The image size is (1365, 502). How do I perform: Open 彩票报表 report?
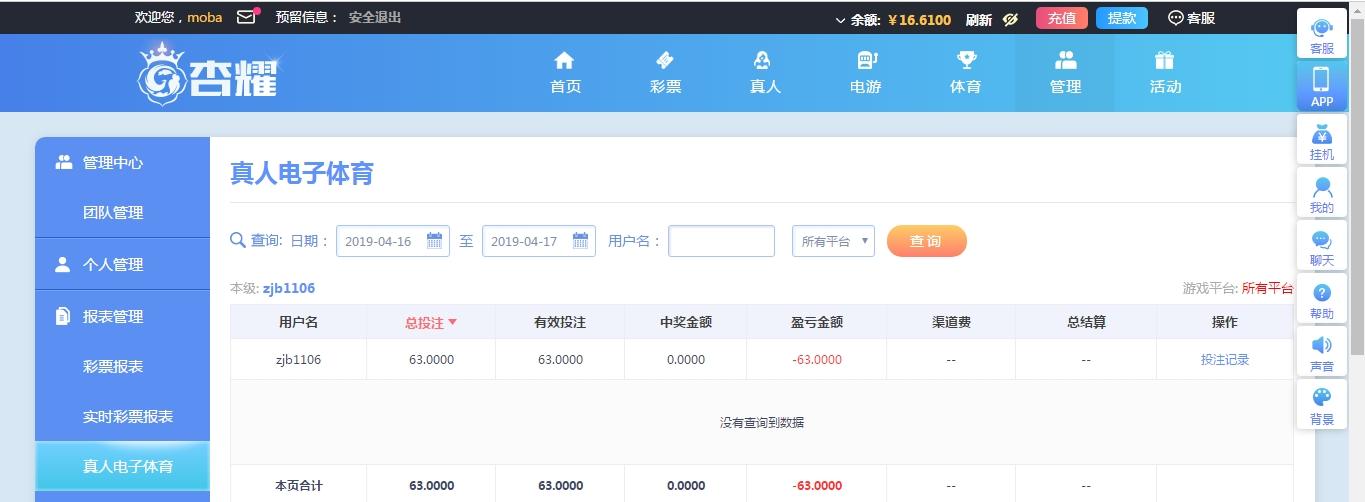122,366
